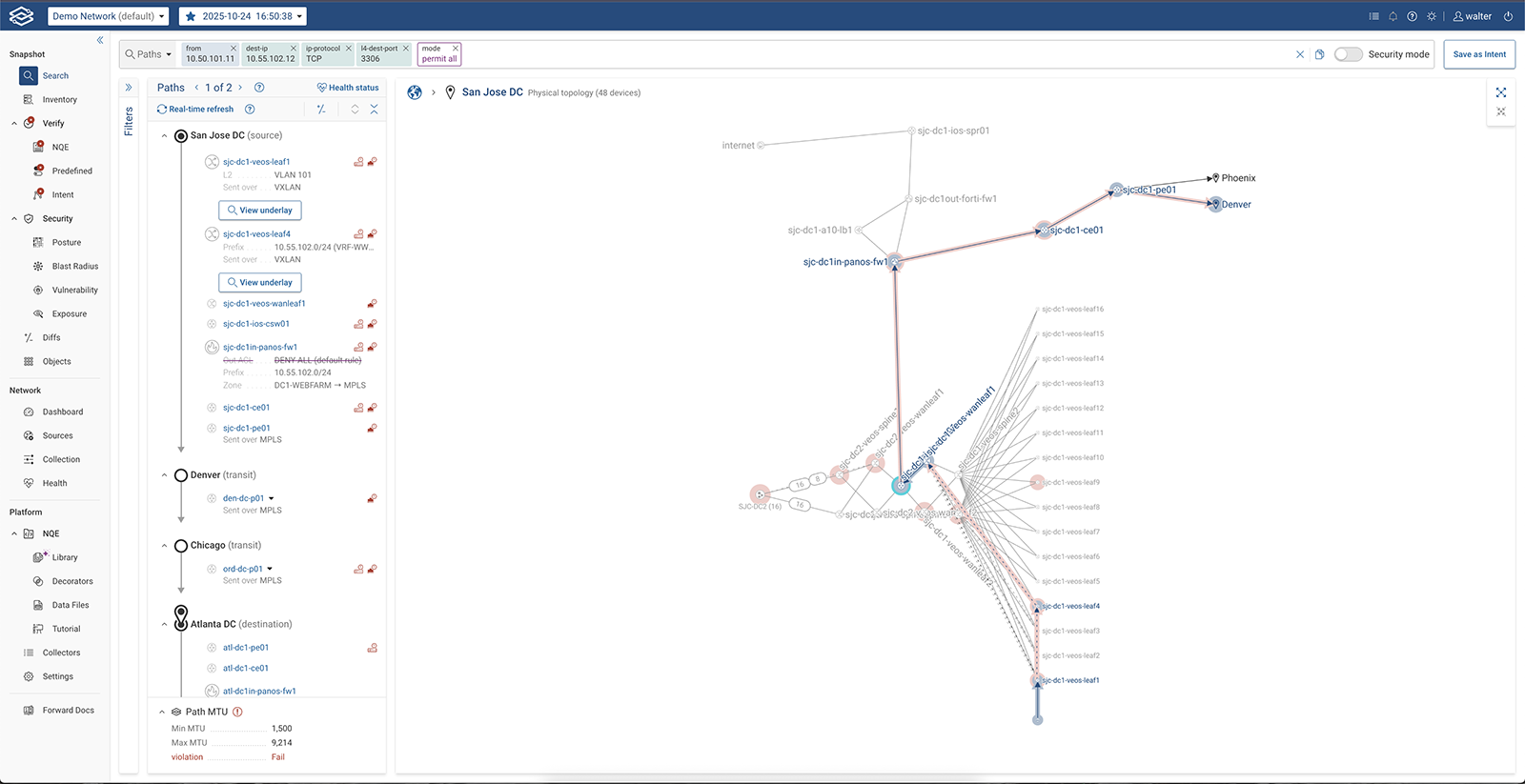Collapse the Path MTU section

(x=162, y=712)
